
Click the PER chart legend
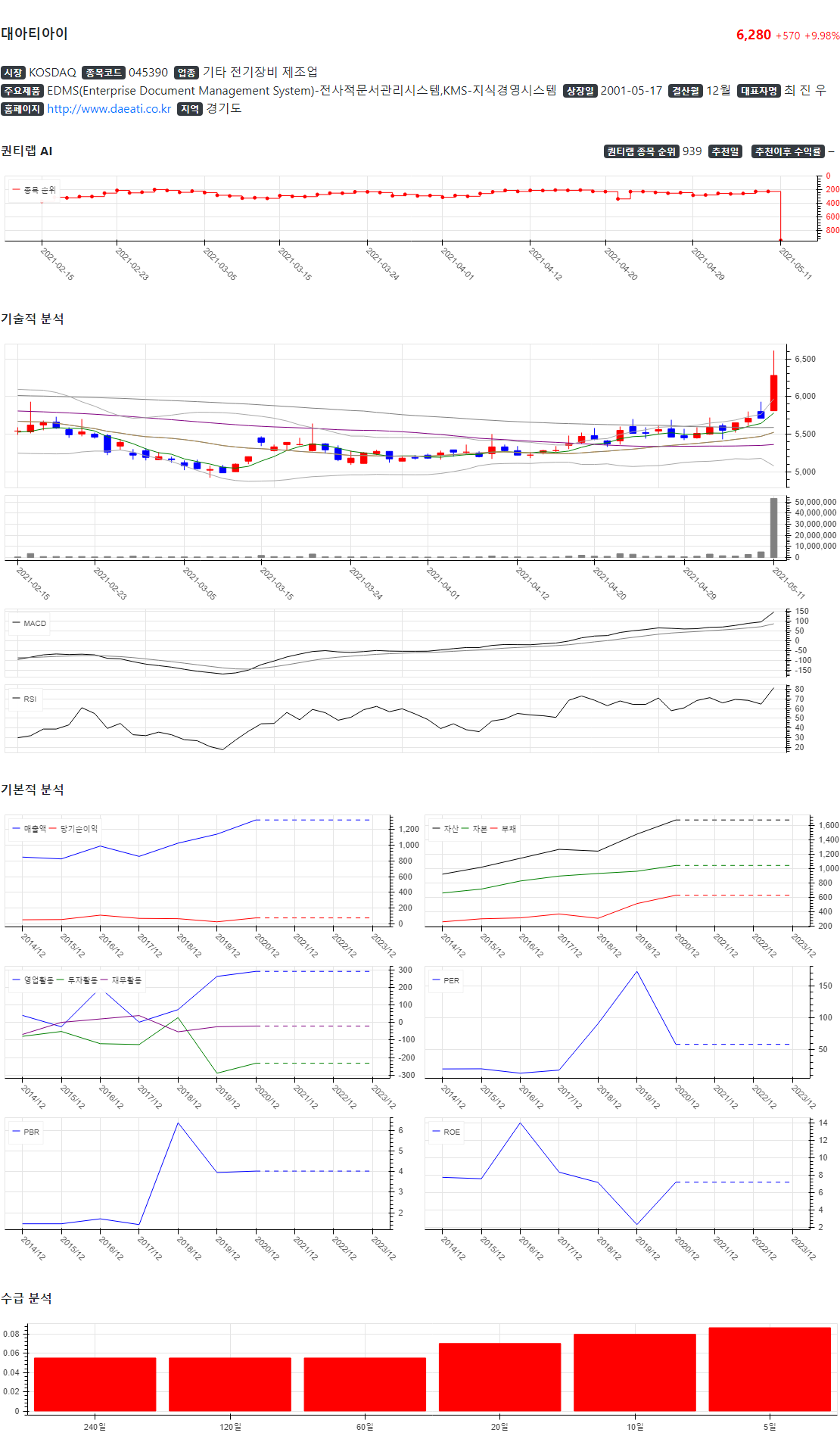click(446, 980)
